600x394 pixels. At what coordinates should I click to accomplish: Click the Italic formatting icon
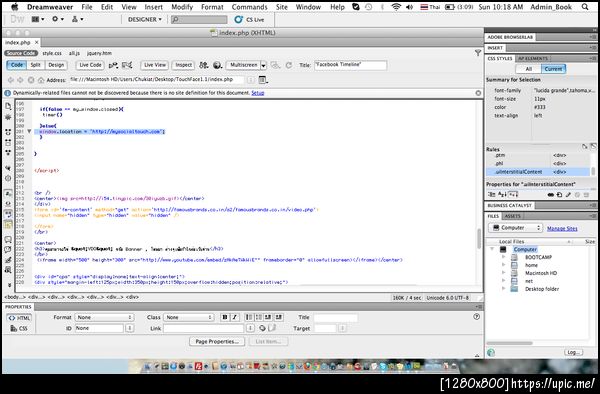pyautogui.click(x=235, y=317)
